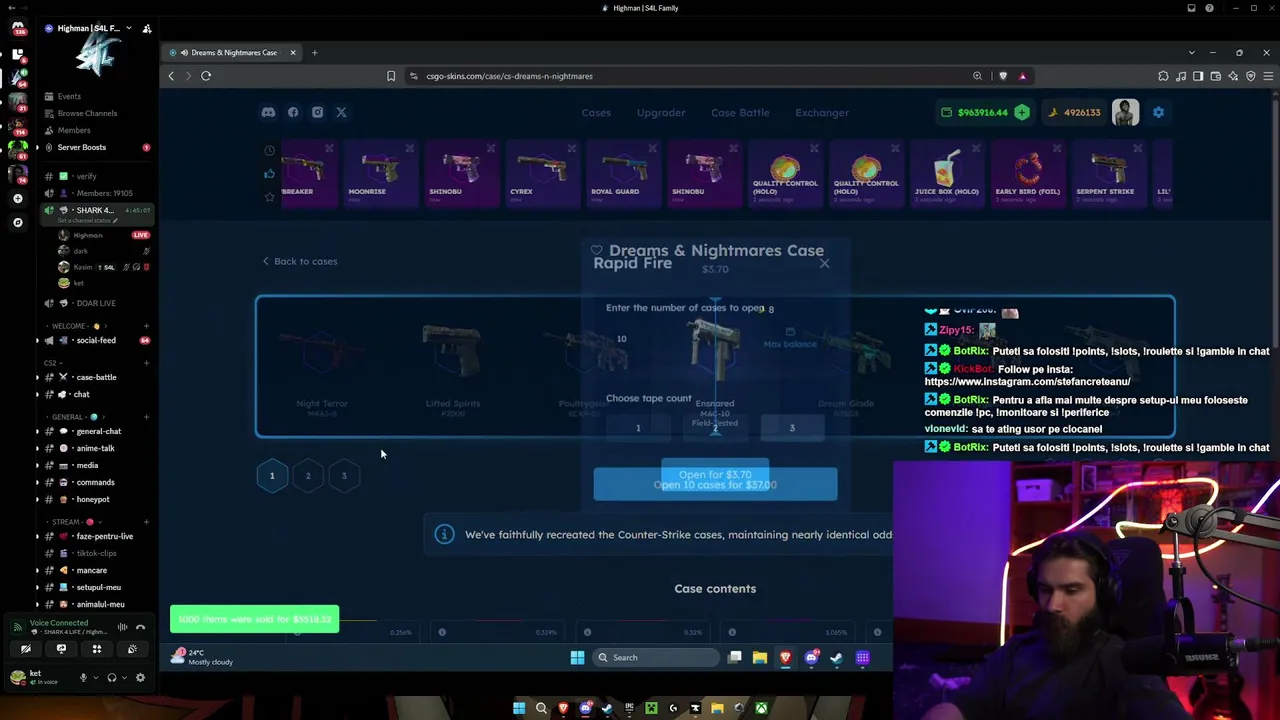Toggle microphone mute for ket
This screenshot has width=1280, height=720.
click(x=83, y=677)
